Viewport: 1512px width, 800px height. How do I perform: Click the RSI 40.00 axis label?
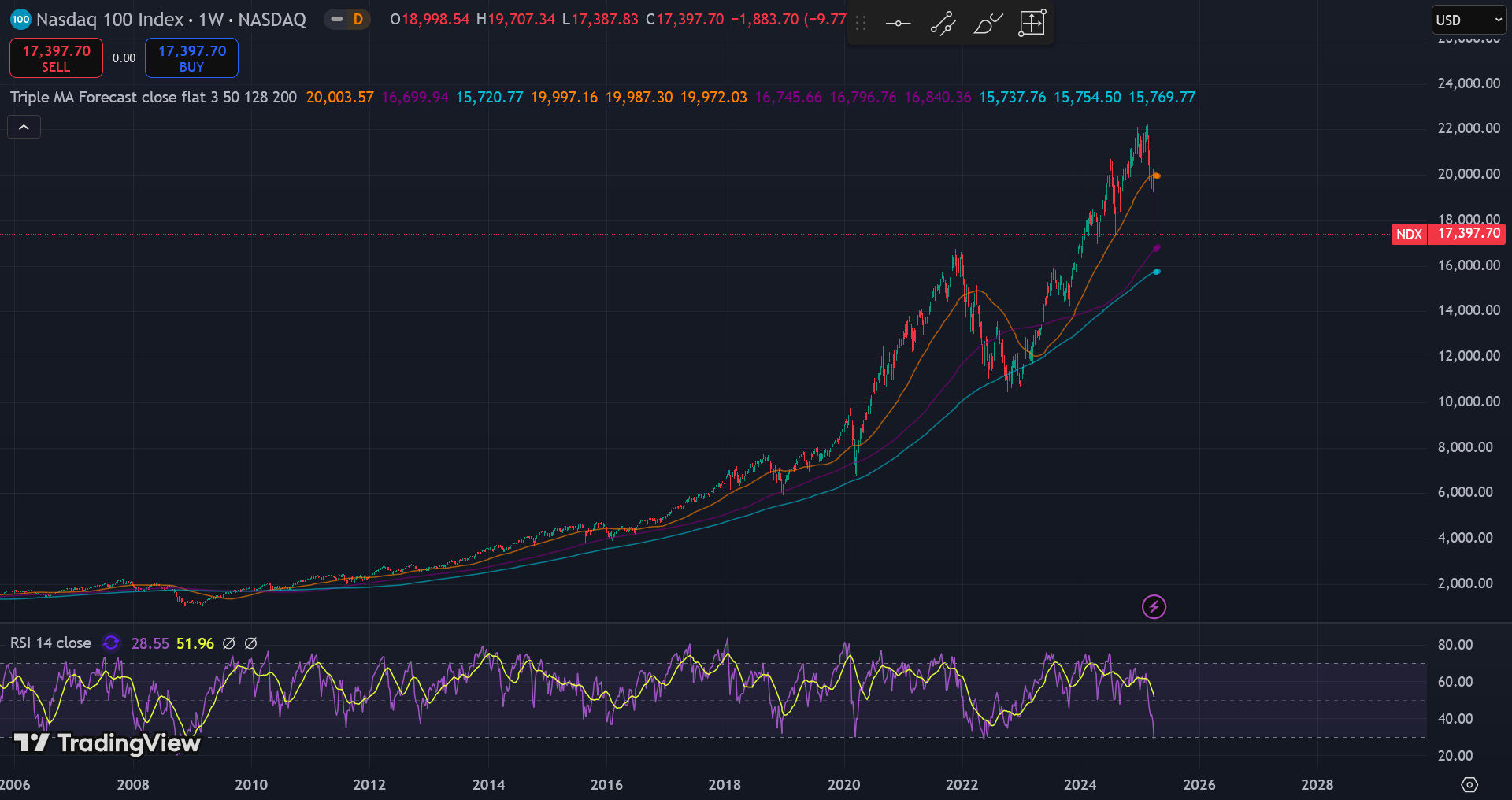[x=1455, y=719]
